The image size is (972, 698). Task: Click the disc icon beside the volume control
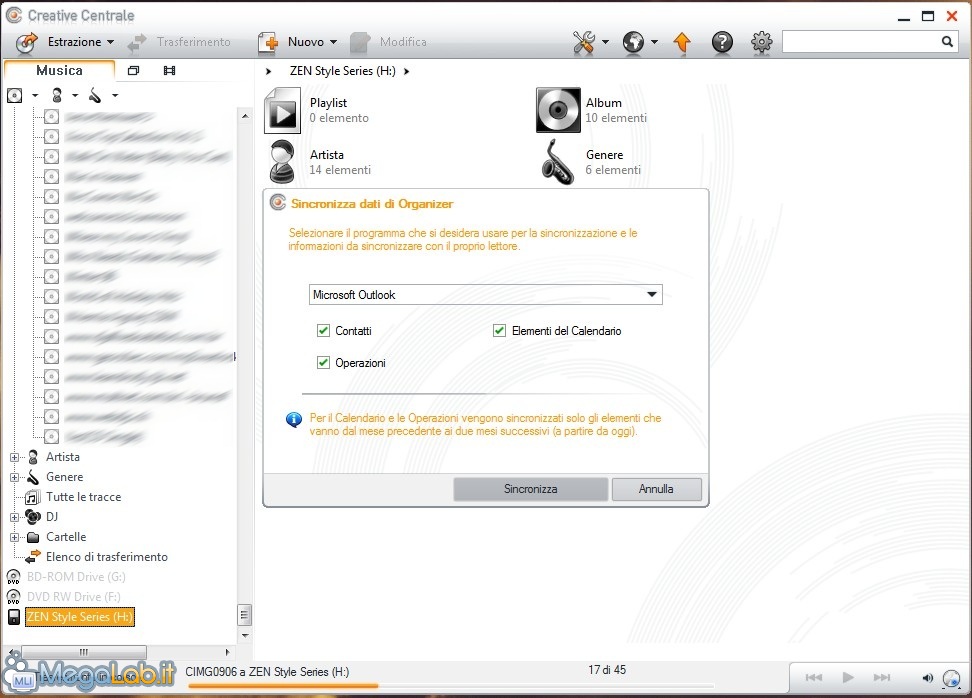click(x=951, y=678)
